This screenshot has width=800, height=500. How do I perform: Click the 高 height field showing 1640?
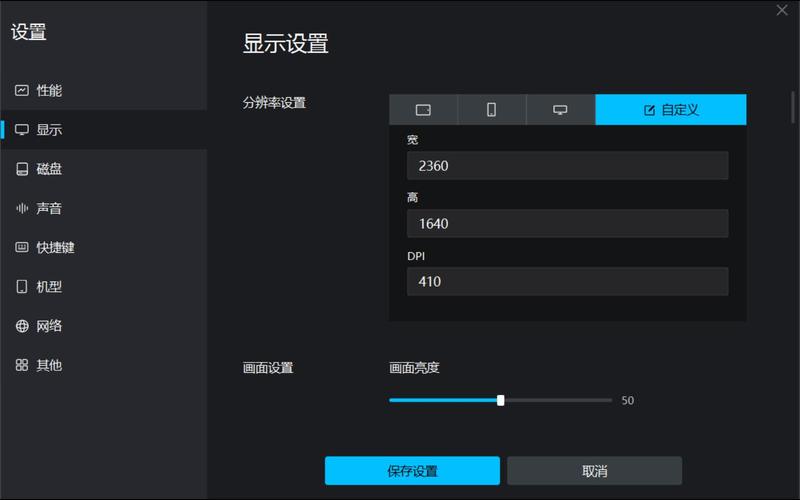(567, 223)
